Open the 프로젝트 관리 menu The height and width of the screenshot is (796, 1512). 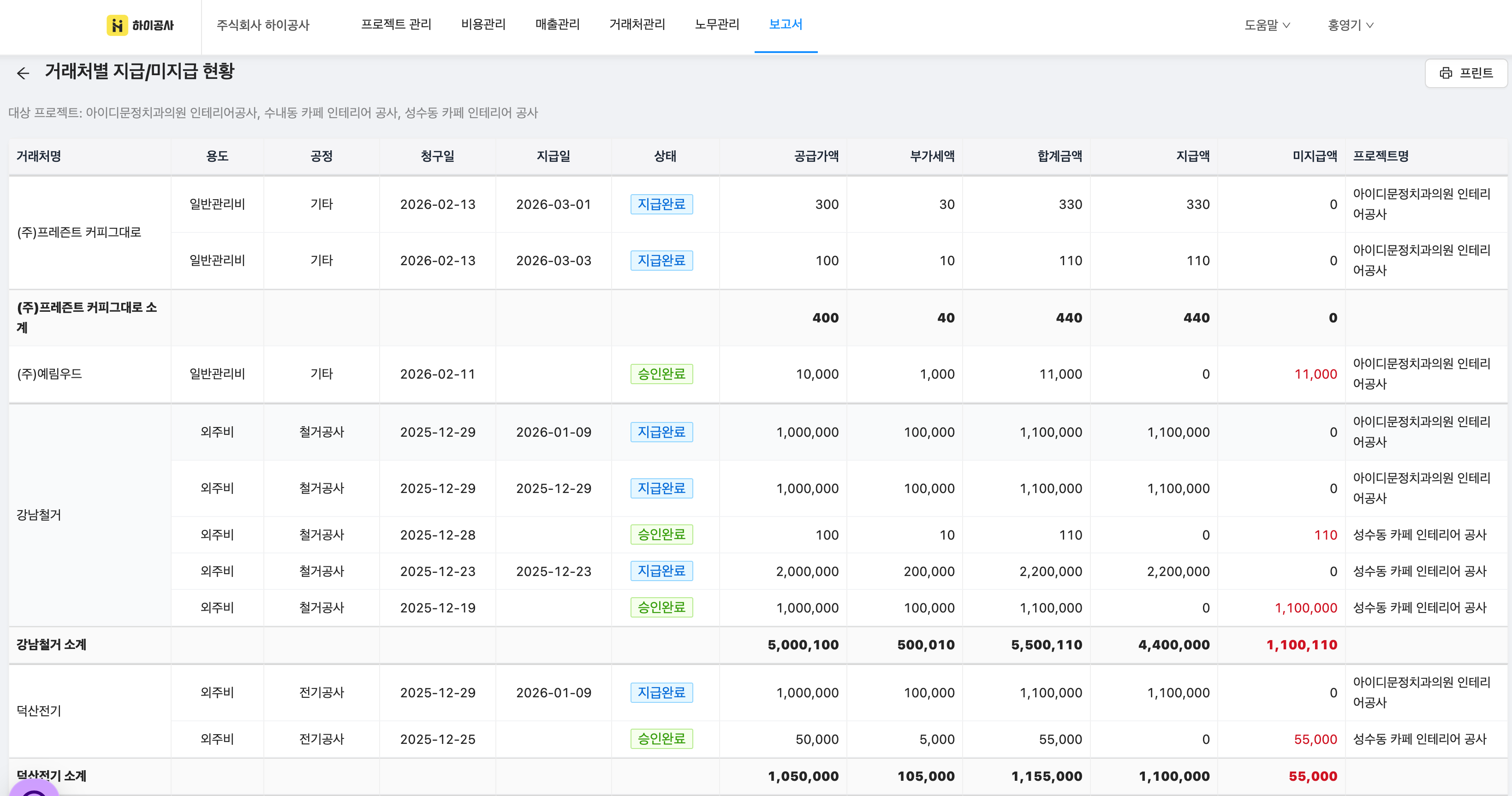396,24
